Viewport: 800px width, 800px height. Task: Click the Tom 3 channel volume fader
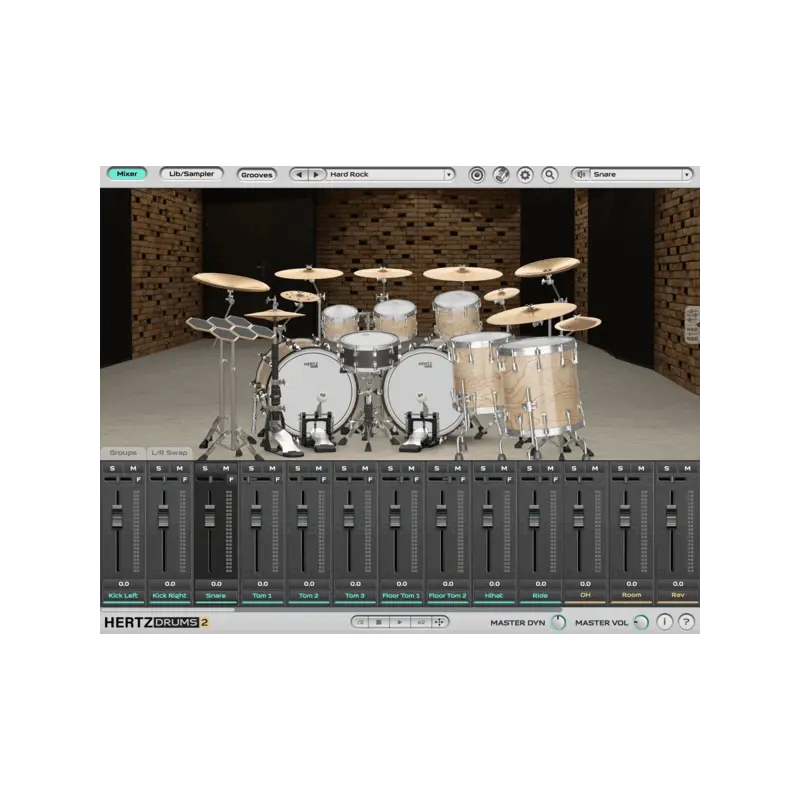tap(348, 515)
